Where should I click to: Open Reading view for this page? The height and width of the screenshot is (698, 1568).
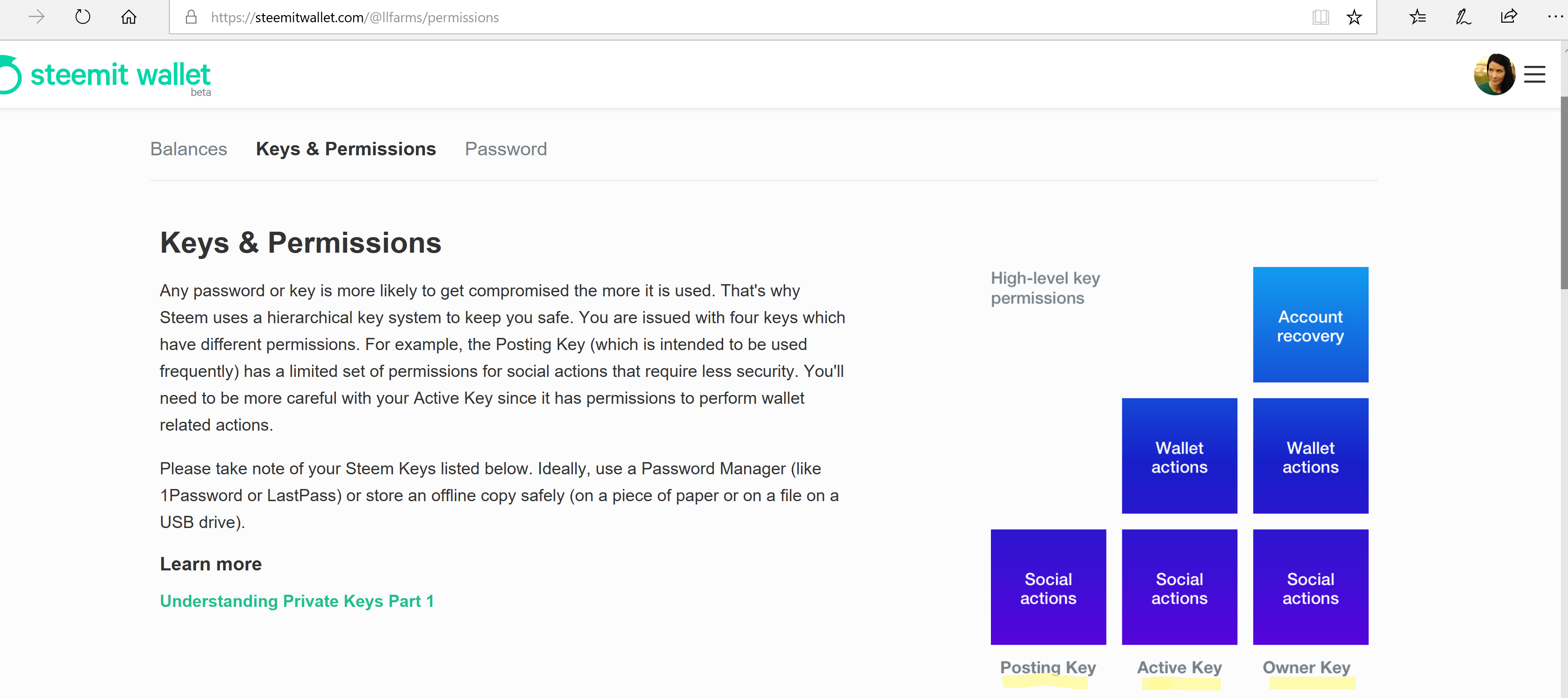(1320, 17)
